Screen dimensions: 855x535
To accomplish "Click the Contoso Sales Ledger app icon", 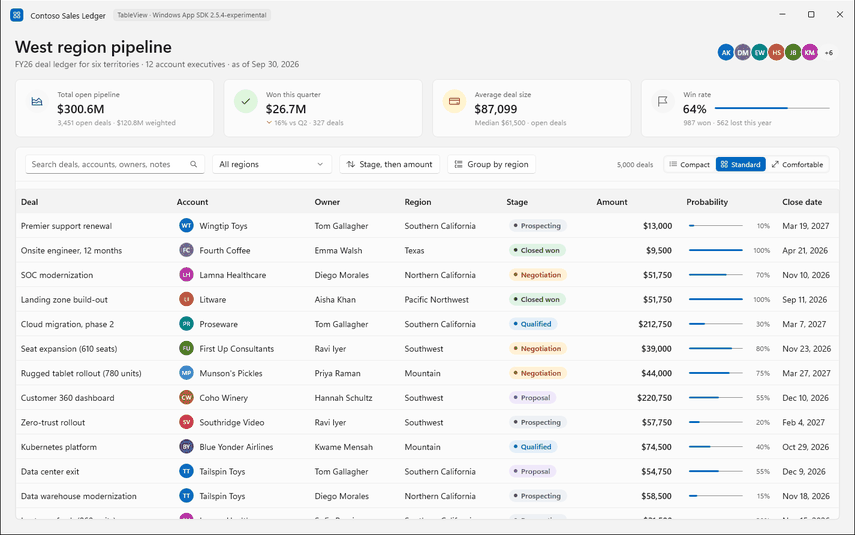I will click(x=17, y=15).
